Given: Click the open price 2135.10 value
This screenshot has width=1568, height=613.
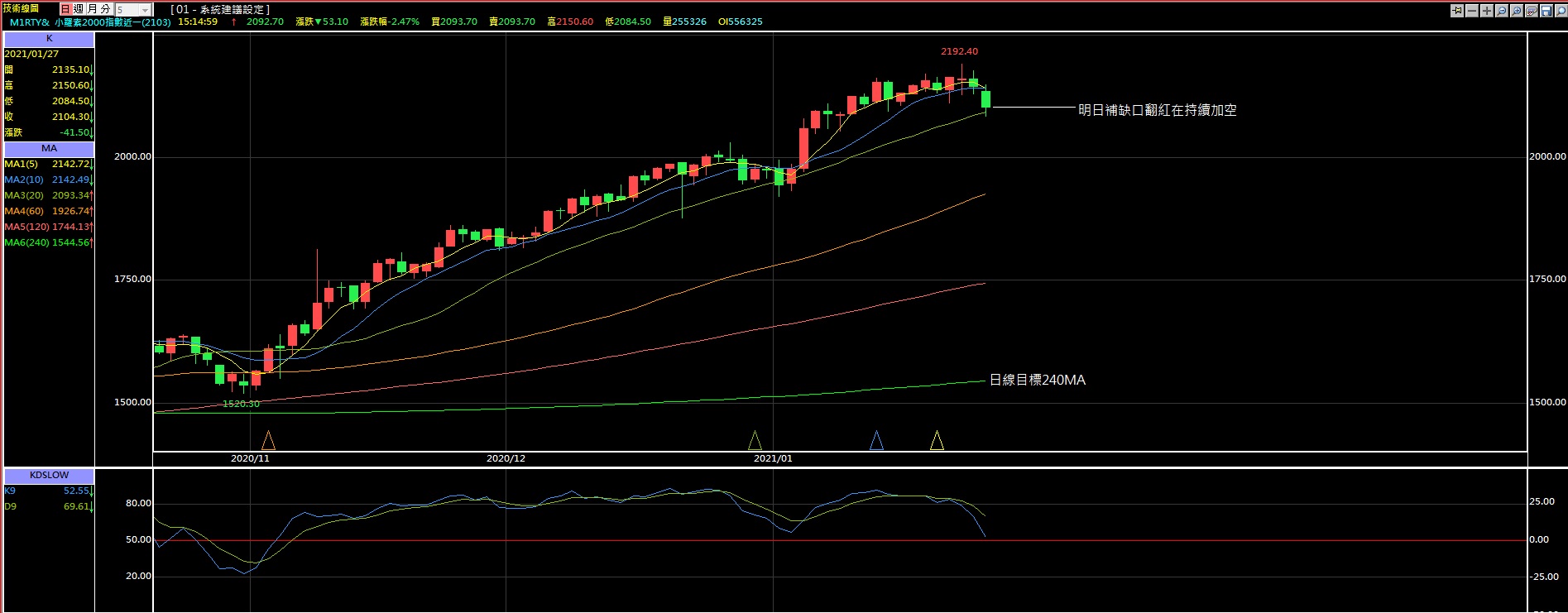Looking at the screenshot, I should coord(70,70).
